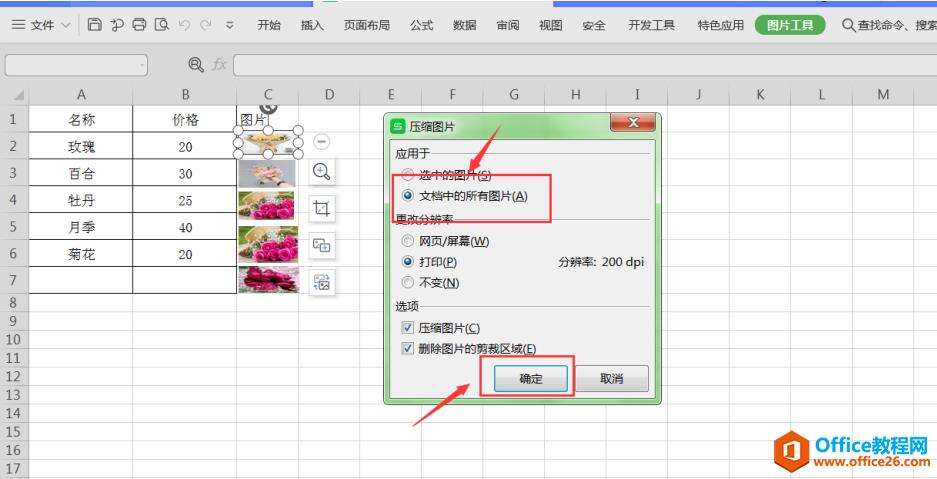Click the 取消 button

pos(611,378)
